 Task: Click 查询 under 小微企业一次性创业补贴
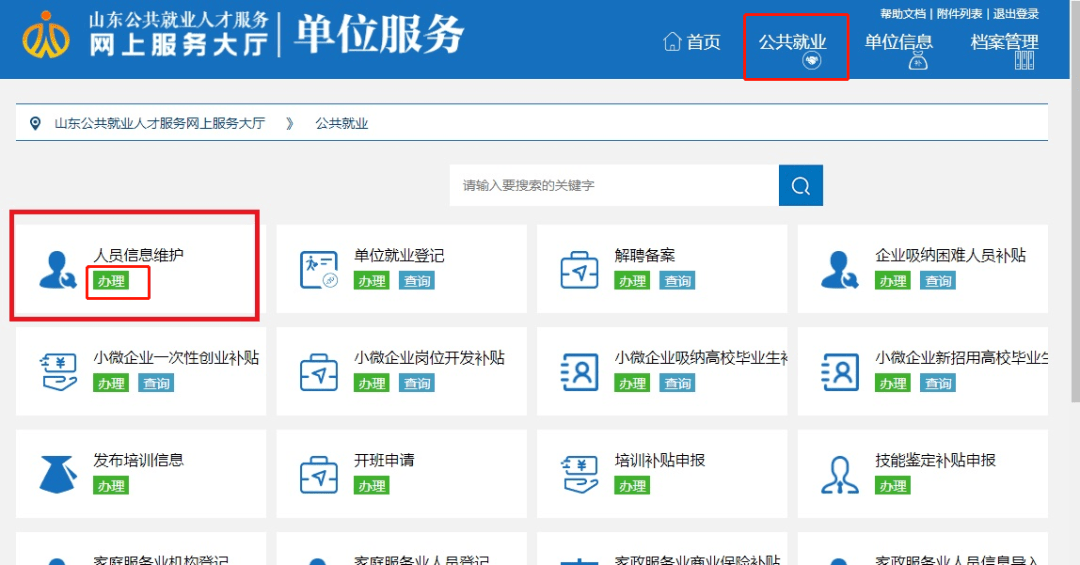point(156,383)
